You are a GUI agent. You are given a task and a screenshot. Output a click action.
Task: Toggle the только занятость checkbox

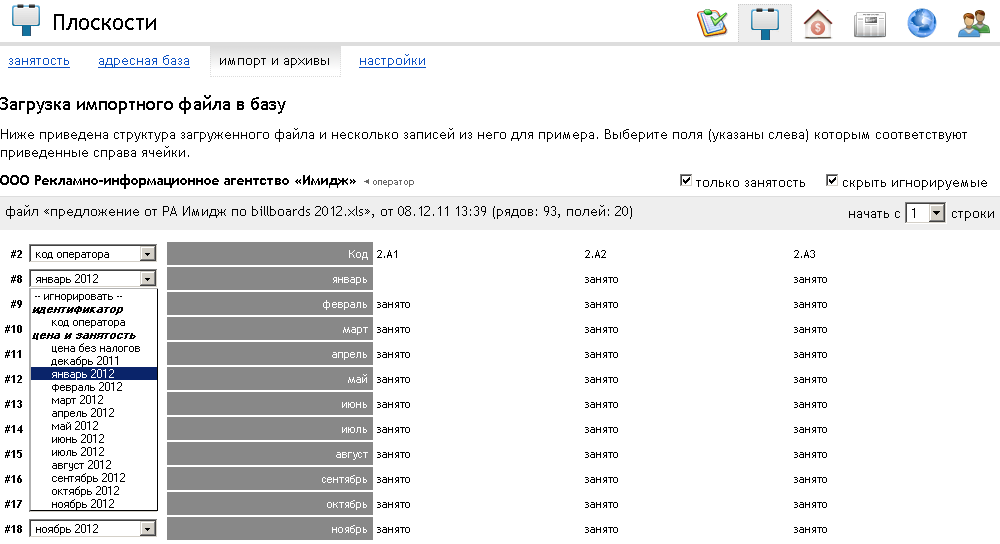(x=686, y=180)
